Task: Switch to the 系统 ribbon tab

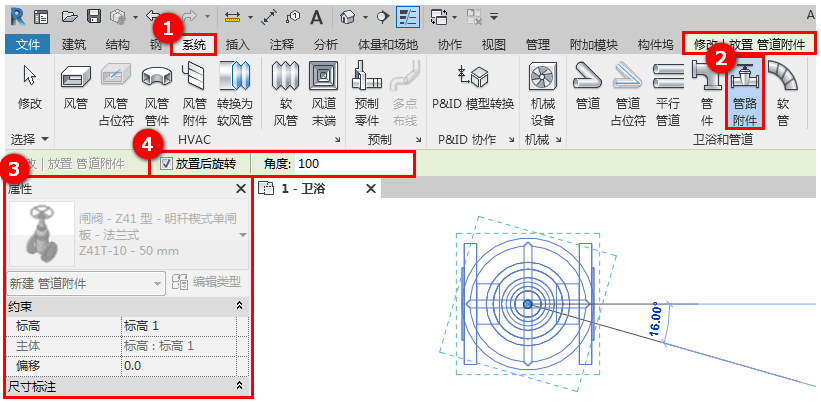Action: click(x=194, y=45)
